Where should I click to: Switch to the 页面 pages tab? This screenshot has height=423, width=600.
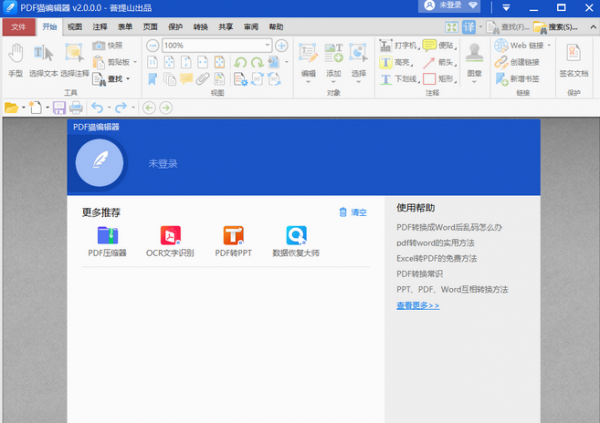coord(150,27)
